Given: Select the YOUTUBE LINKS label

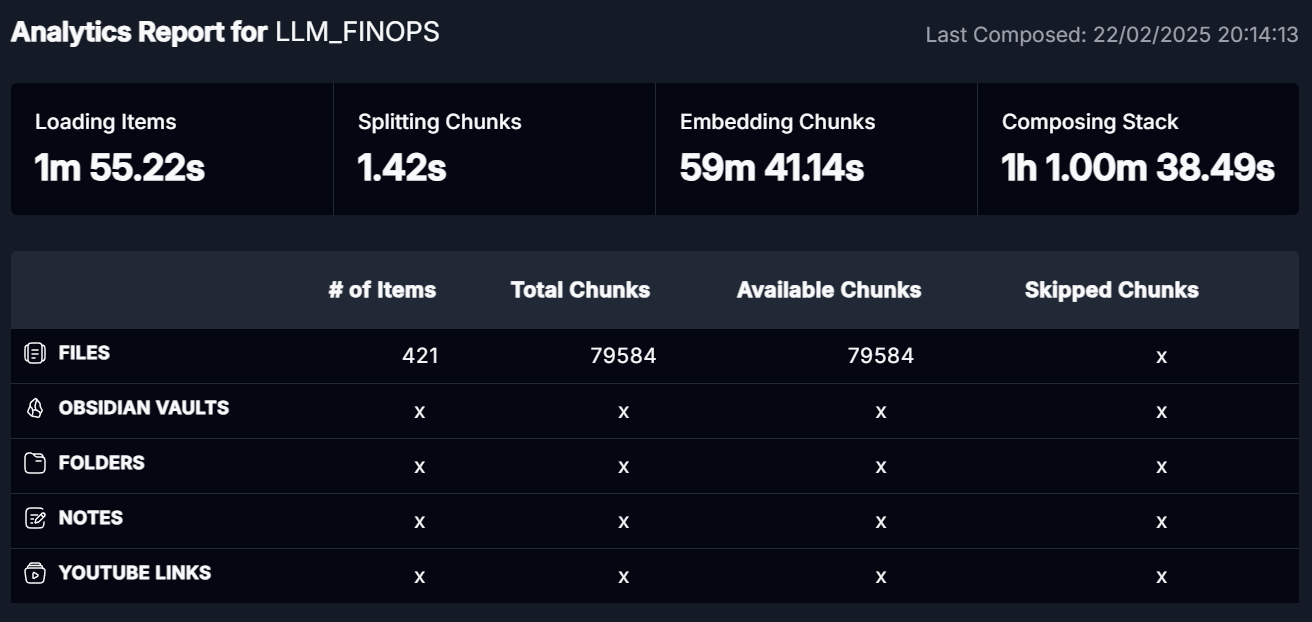Looking at the screenshot, I should coord(135,573).
